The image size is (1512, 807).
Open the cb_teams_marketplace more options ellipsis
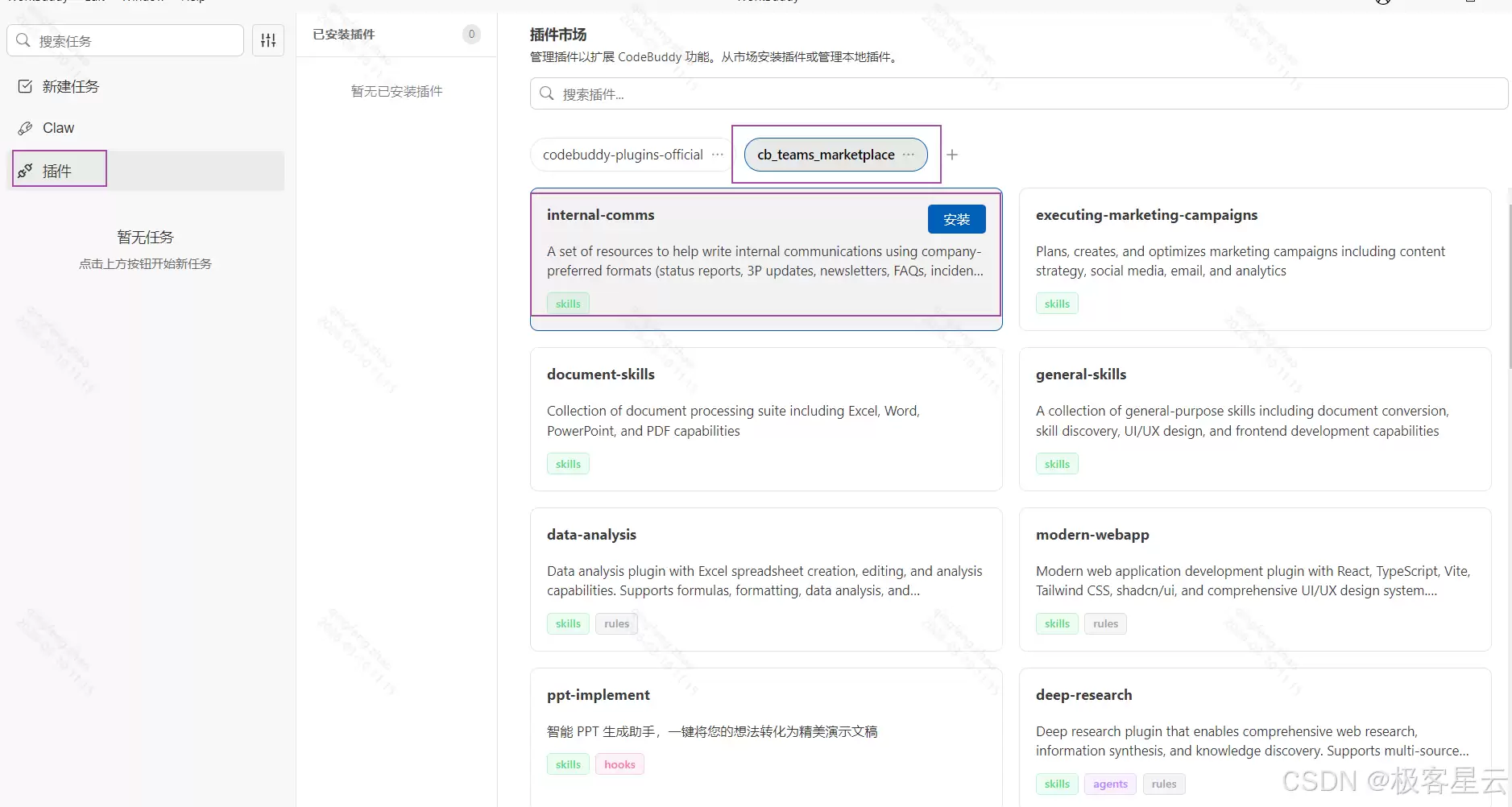click(x=909, y=155)
